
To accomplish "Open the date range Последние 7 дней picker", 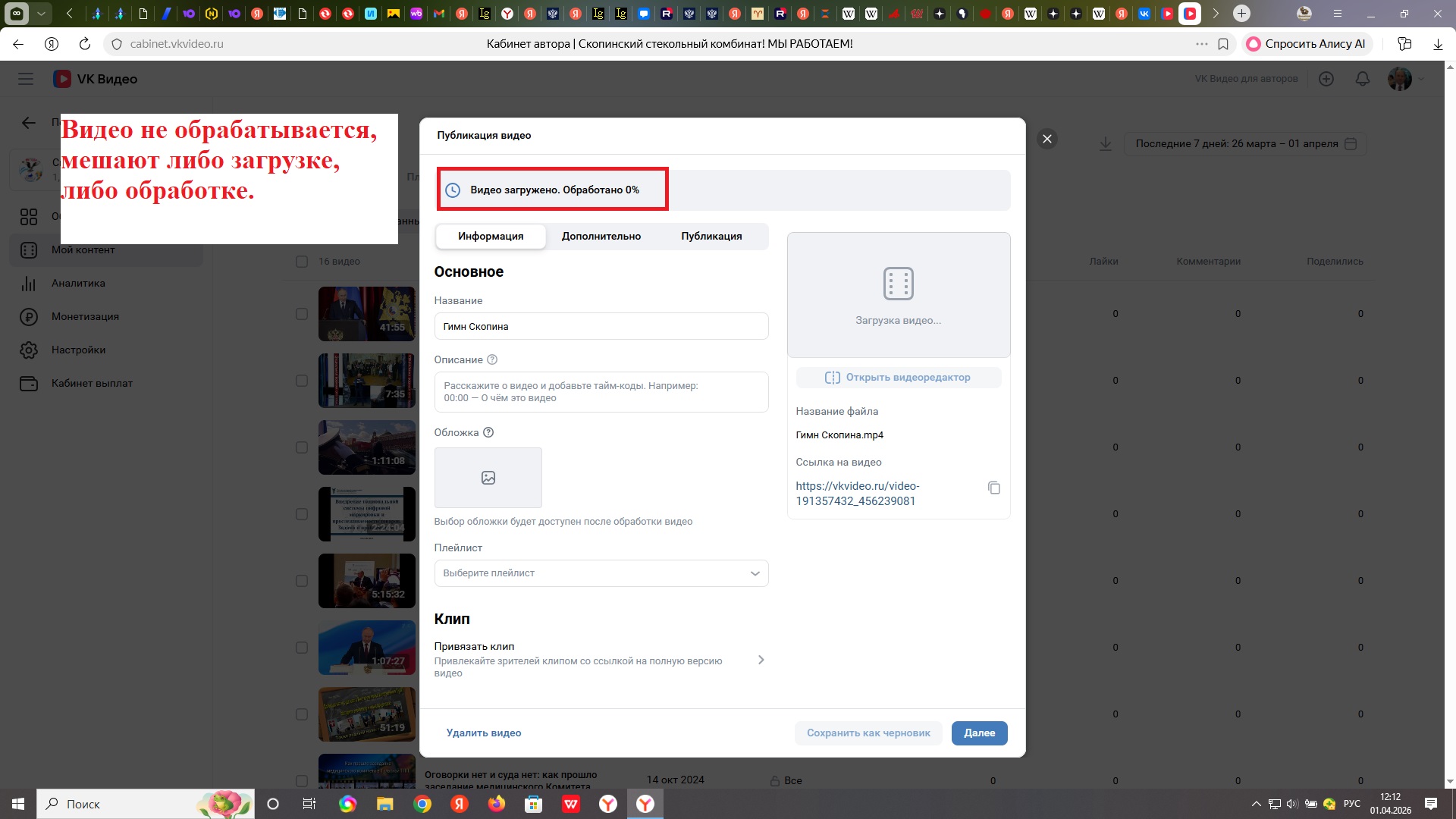I will 1244,143.
